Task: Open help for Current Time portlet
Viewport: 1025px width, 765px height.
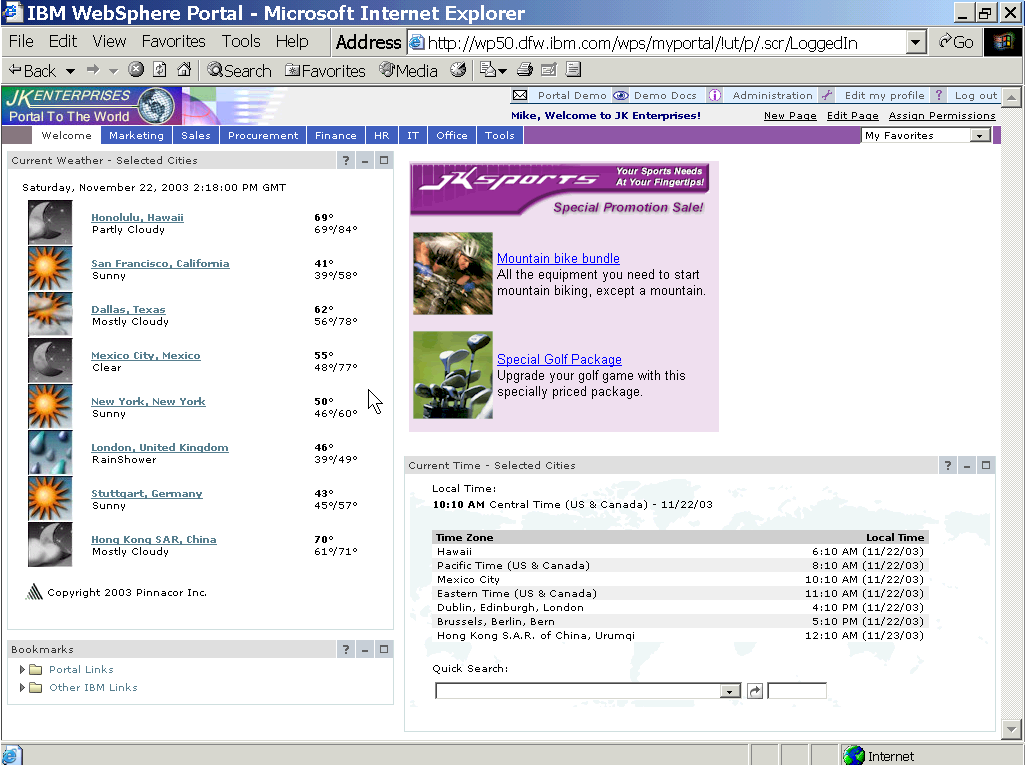Action: pyautogui.click(x=948, y=466)
